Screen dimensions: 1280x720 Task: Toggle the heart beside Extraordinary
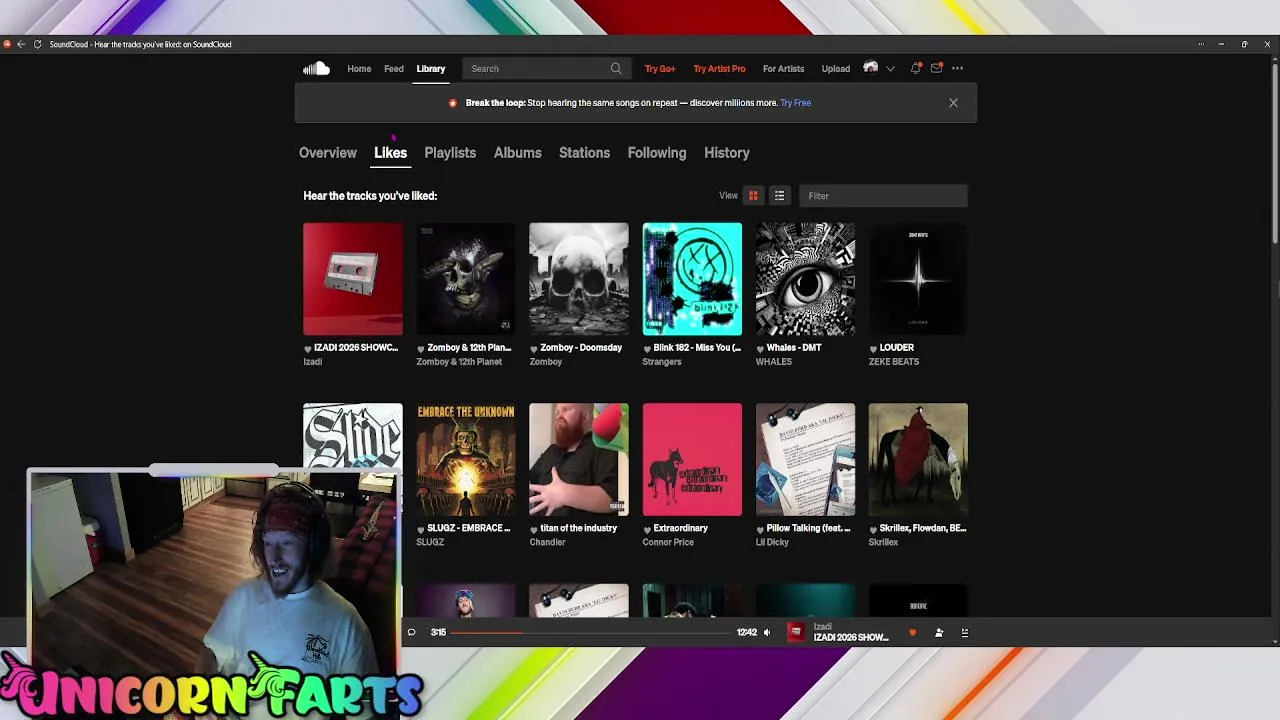point(647,529)
